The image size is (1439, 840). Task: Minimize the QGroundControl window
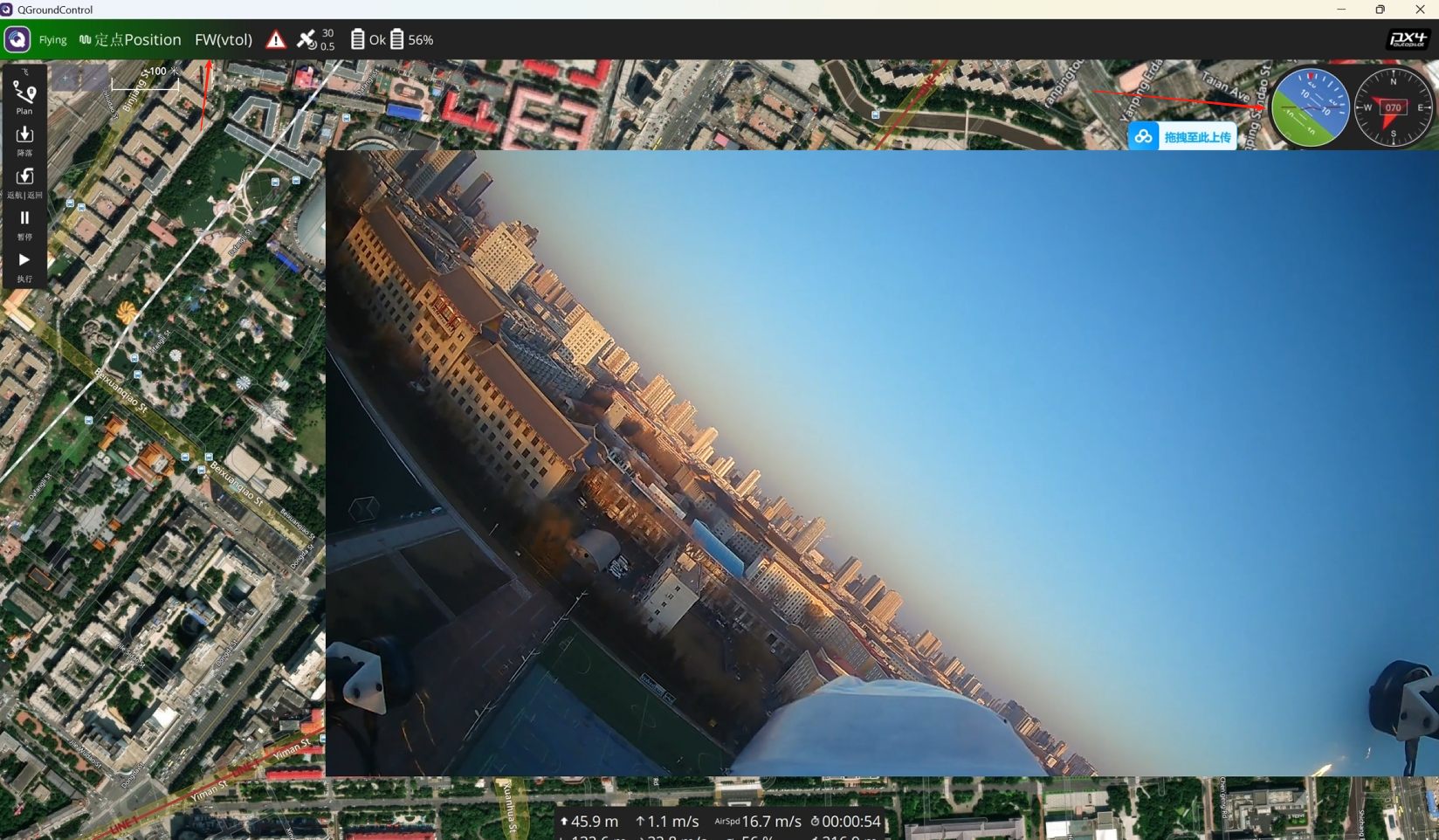(x=1341, y=10)
